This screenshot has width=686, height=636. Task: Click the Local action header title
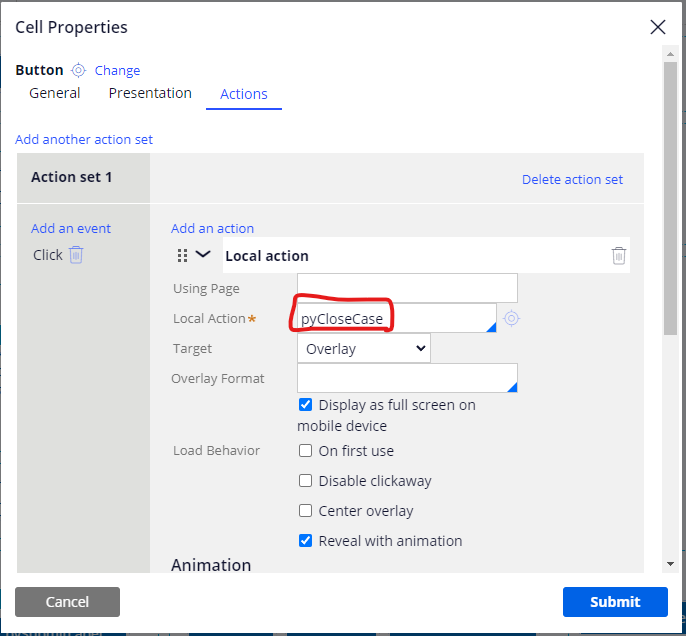(x=267, y=256)
